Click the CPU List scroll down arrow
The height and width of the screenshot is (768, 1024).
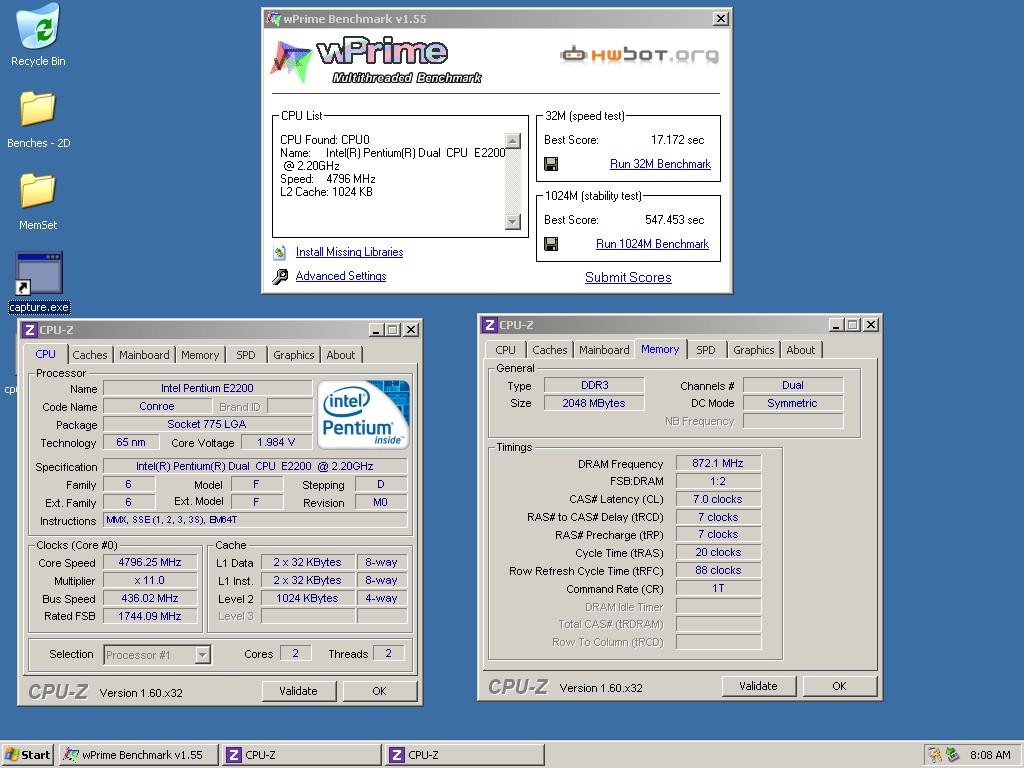click(x=513, y=222)
